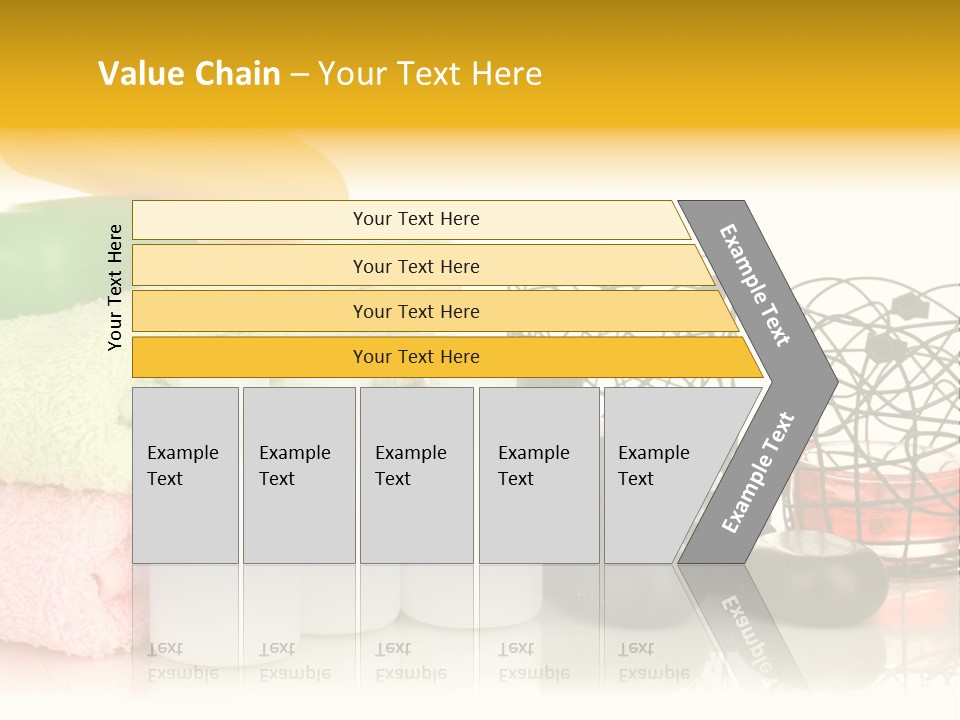Click the vertical "Your Text Here" side label
This screenshot has width=960, height=720.
coord(115,287)
